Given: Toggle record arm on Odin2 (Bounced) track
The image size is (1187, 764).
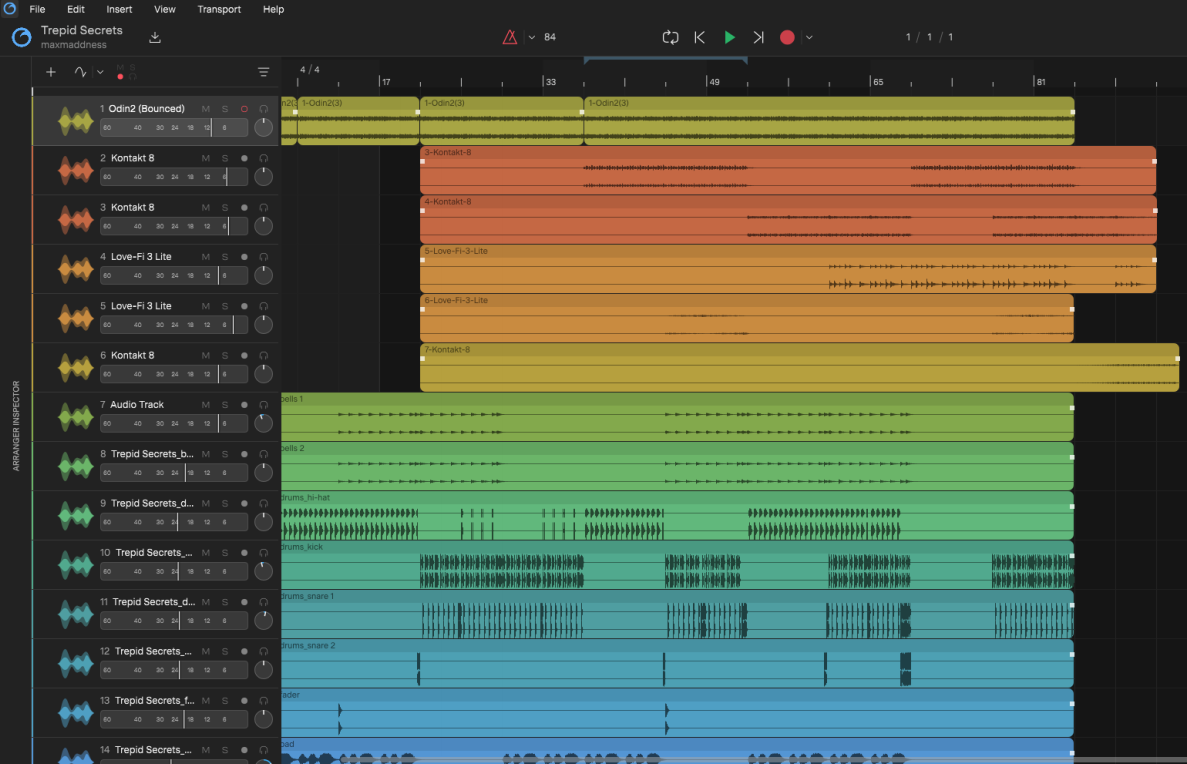Looking at the screenshot, I should [244, 109].
